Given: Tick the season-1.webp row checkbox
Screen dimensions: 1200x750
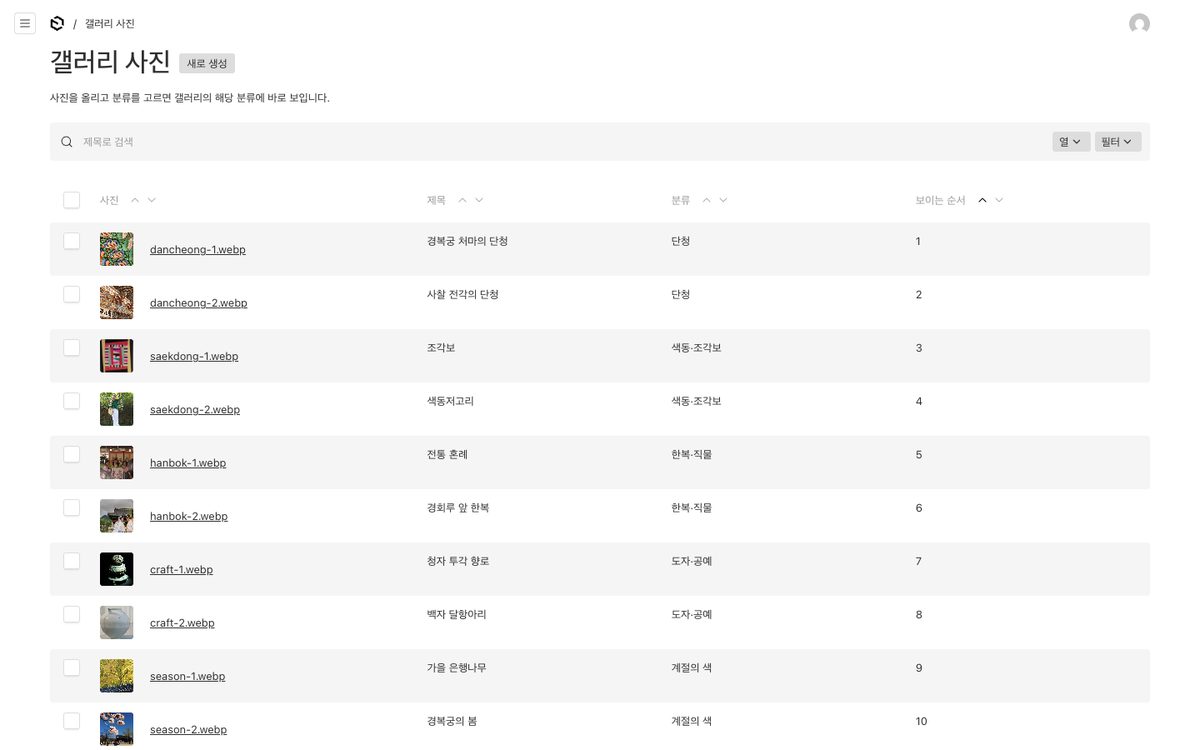Looking at the screenshot, I should click(x=71, y=667).
